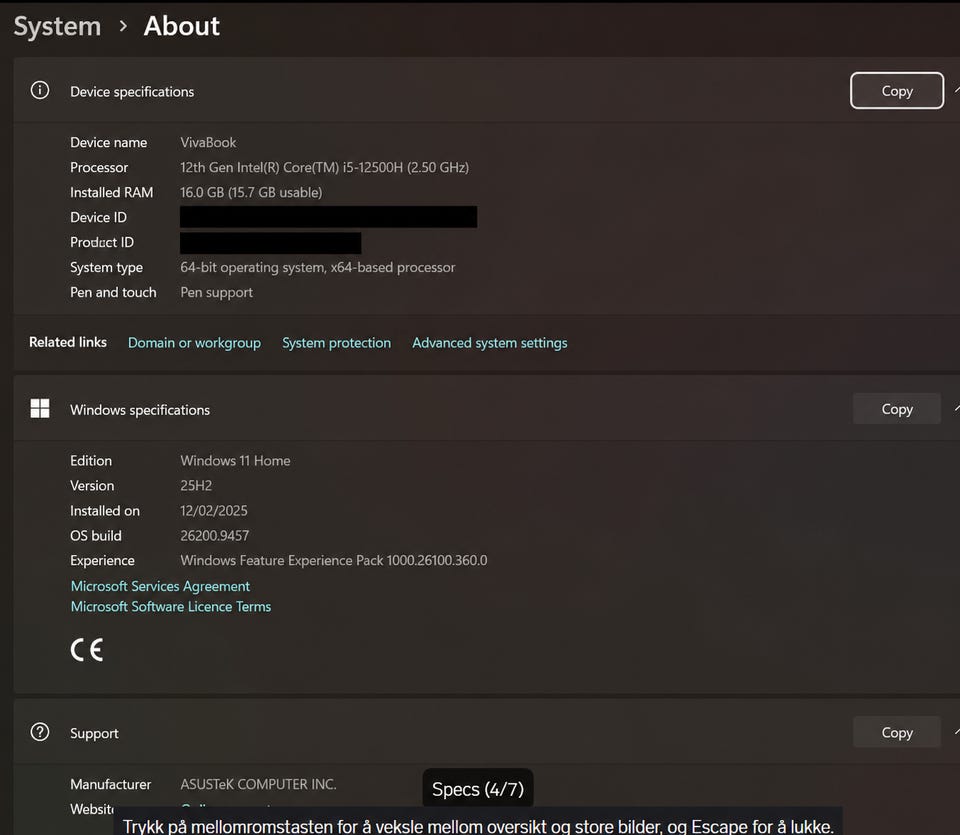Select the OS build 26200.9457

pyautogui.click(x=214, y=536)
